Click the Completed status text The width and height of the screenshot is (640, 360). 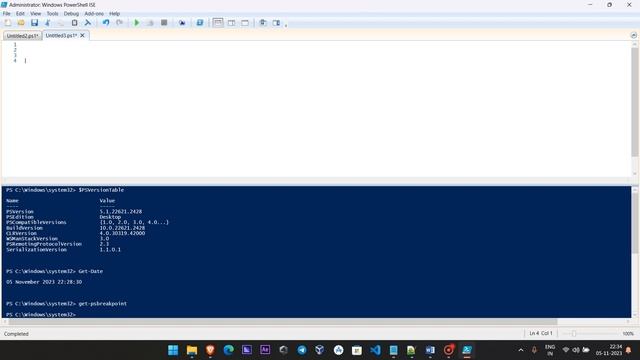[16, 334]
